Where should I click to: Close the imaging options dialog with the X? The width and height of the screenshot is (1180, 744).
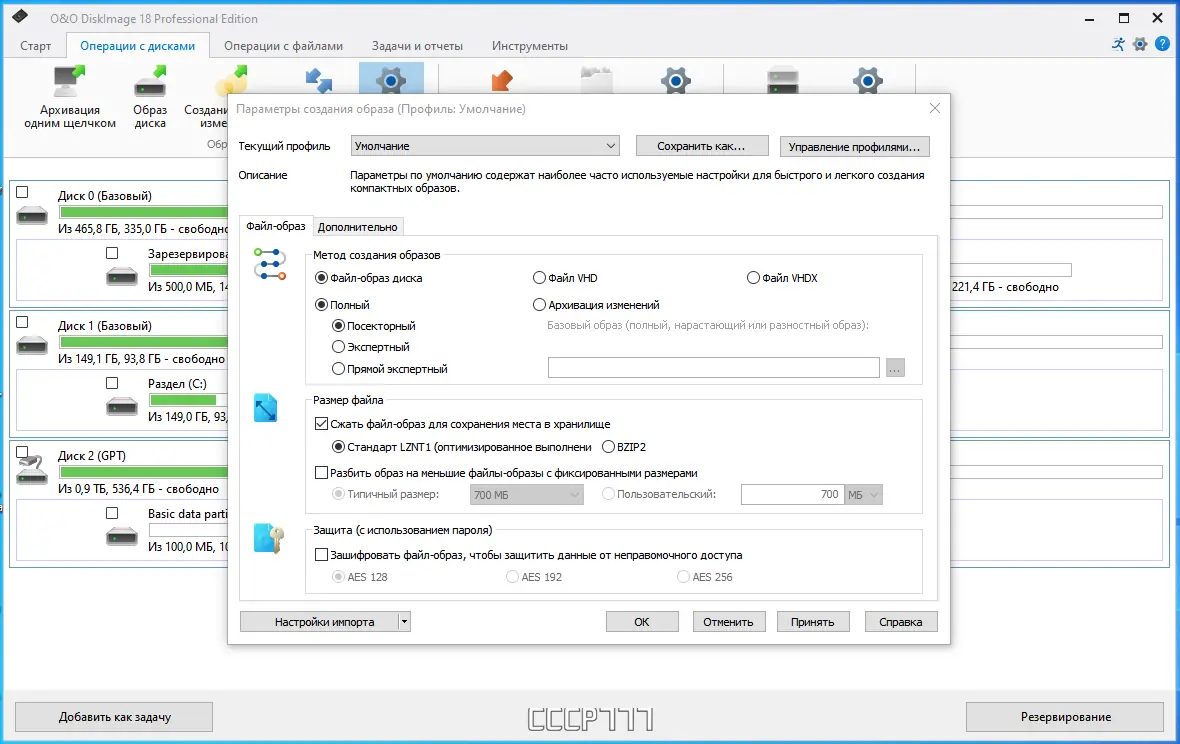(x=935, y=108)
